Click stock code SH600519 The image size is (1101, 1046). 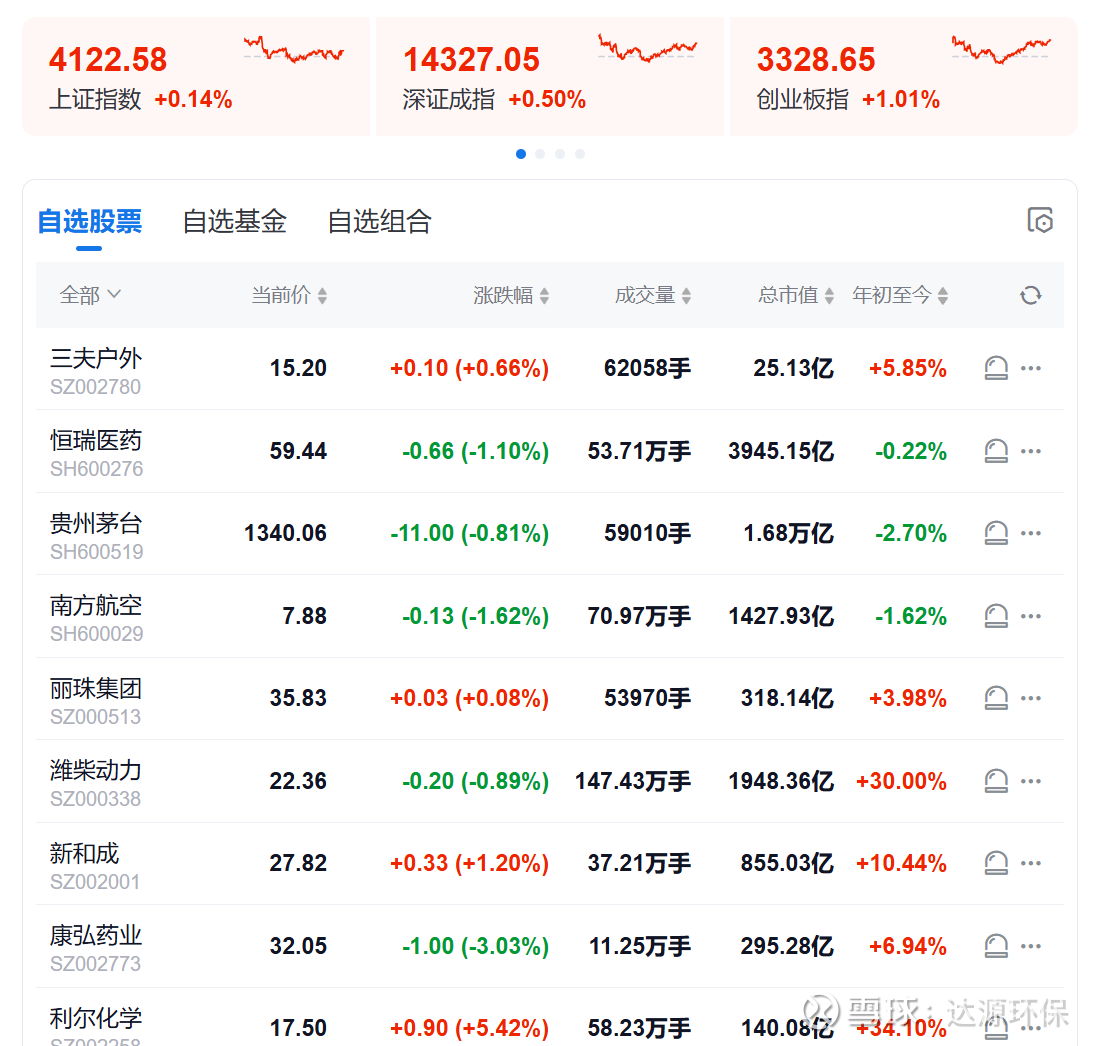(97, 552)
